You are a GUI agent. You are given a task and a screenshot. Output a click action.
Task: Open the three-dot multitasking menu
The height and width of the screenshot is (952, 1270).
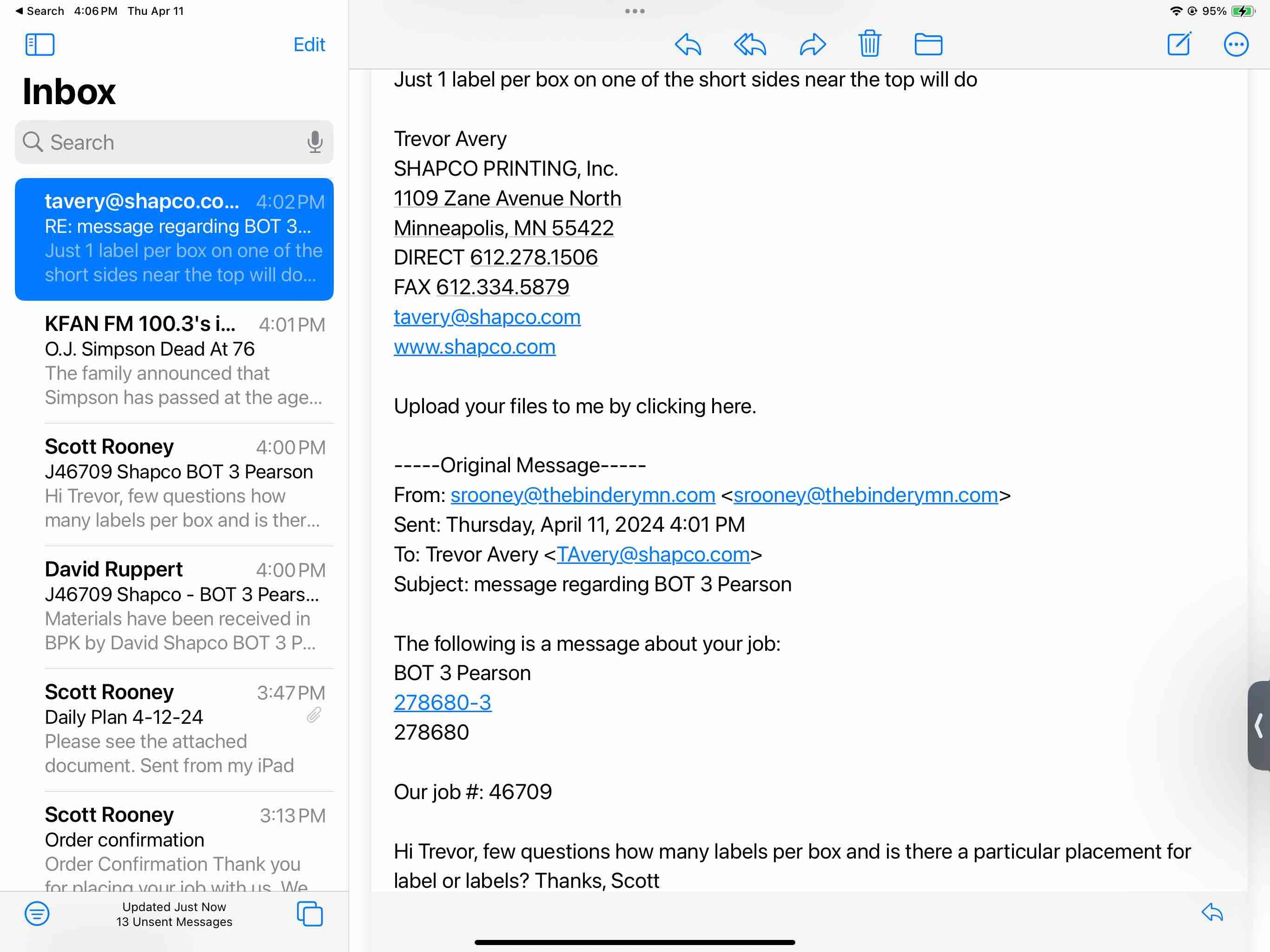[x=635, y=11]
